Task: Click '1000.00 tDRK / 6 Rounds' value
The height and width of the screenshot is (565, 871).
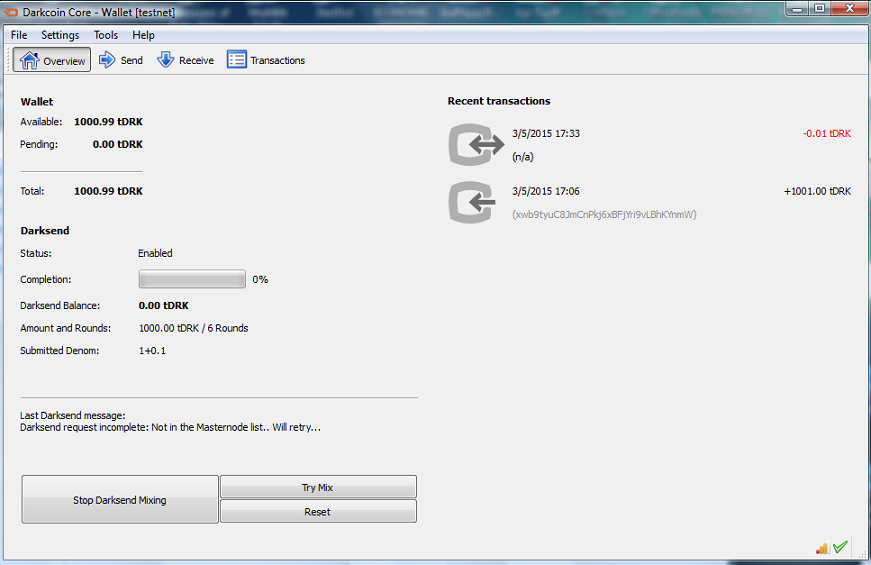Action: tap(193, 328)
